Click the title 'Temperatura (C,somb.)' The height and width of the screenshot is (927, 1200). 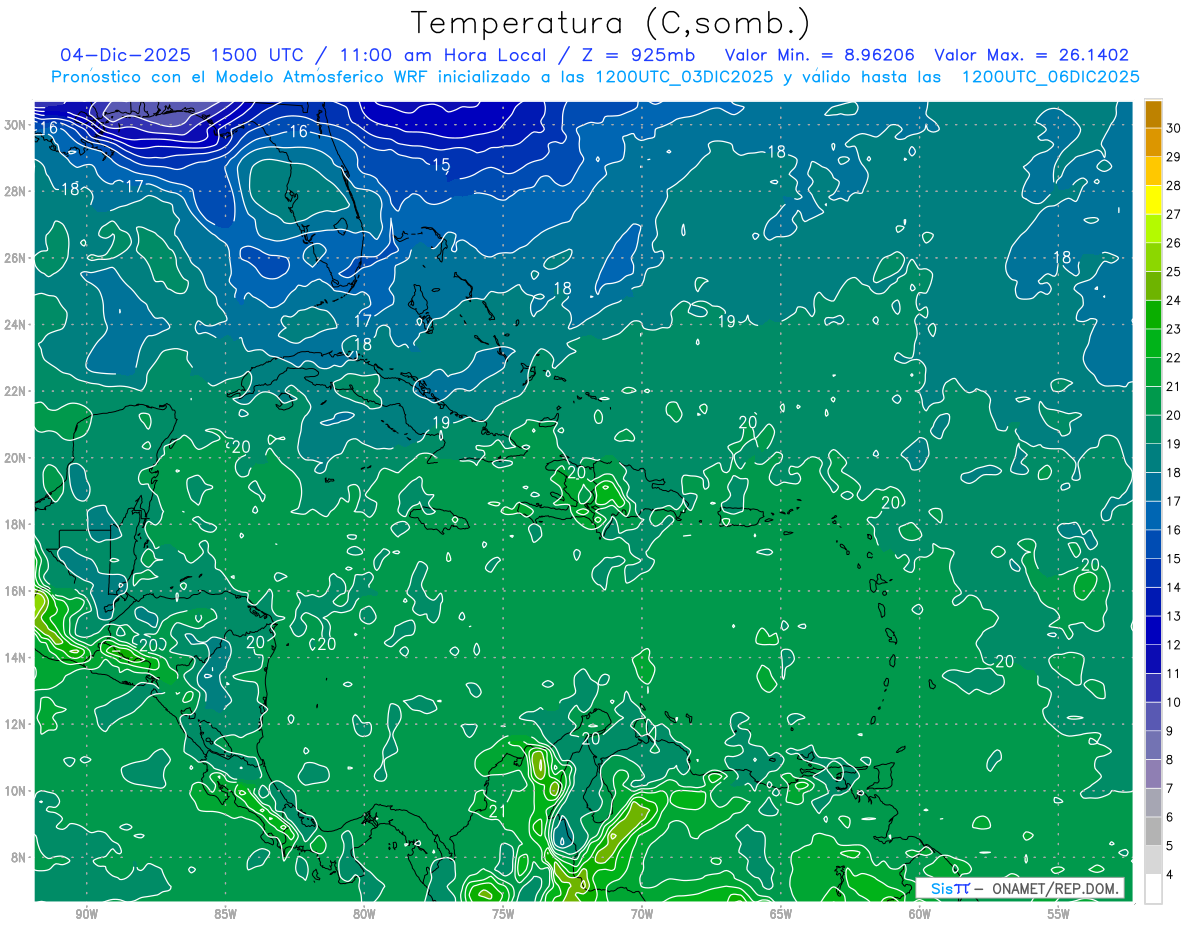click(611, 22)
